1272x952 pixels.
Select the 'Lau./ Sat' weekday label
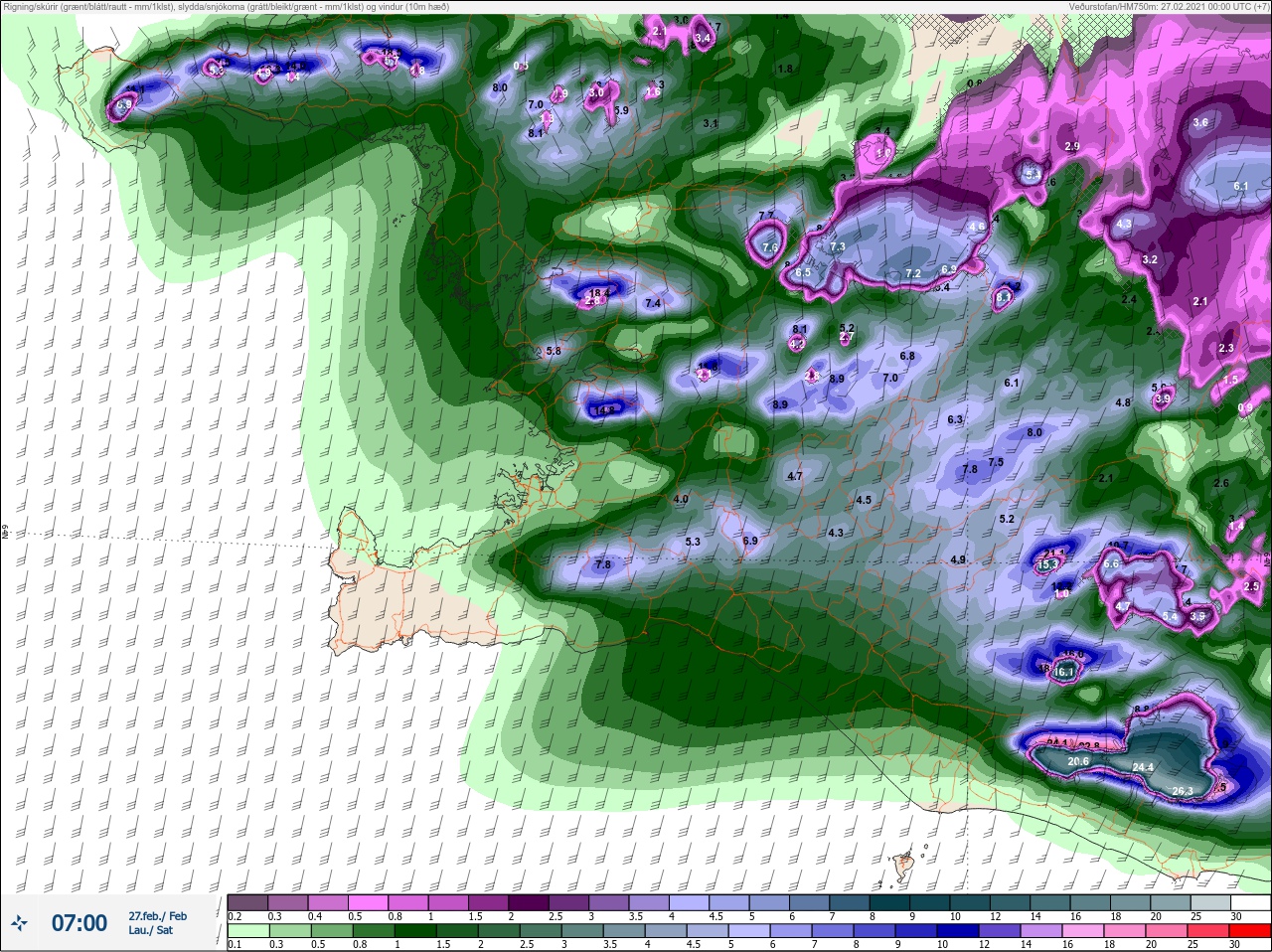[x=150, y=930]
